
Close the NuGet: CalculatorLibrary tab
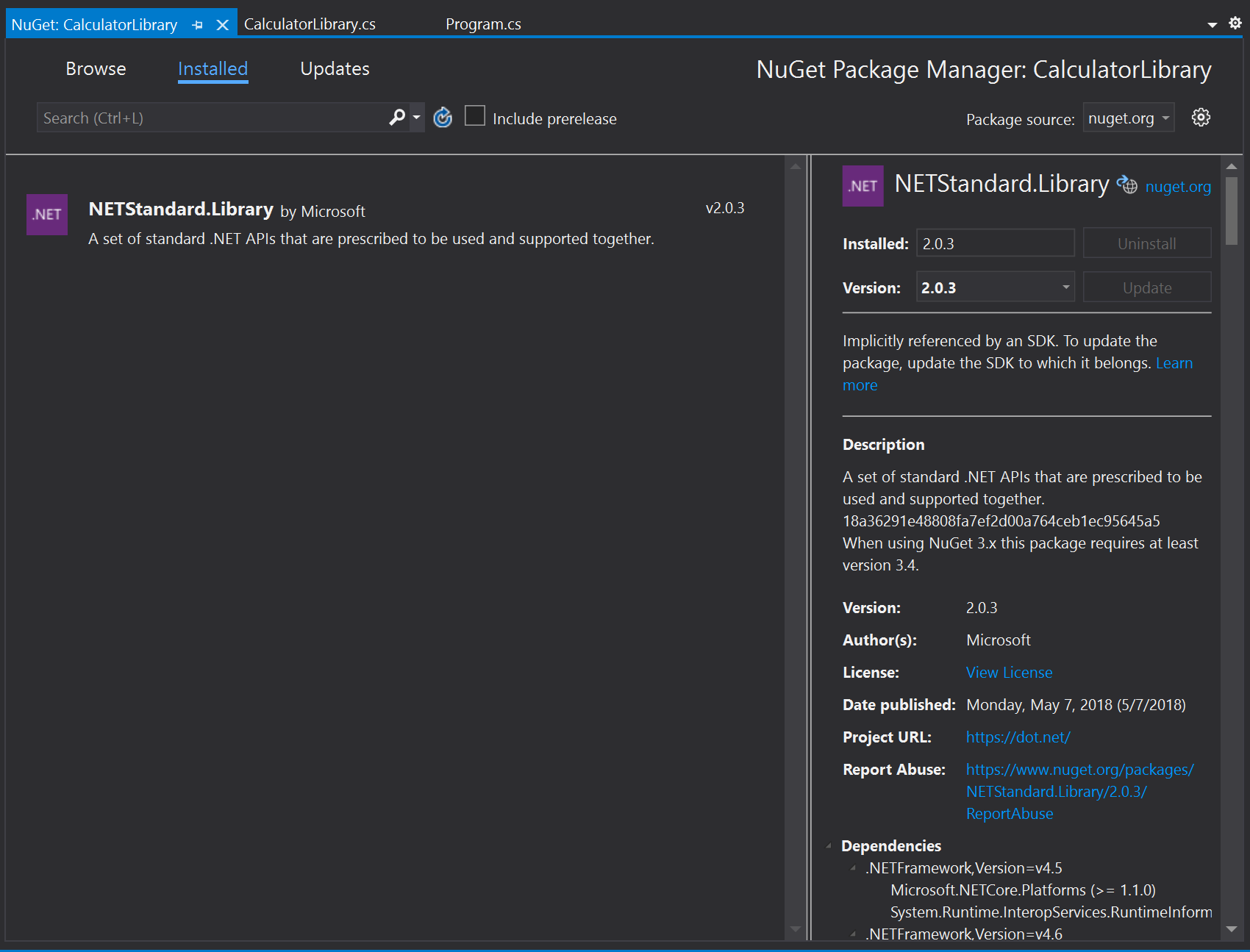coord(222,25)
